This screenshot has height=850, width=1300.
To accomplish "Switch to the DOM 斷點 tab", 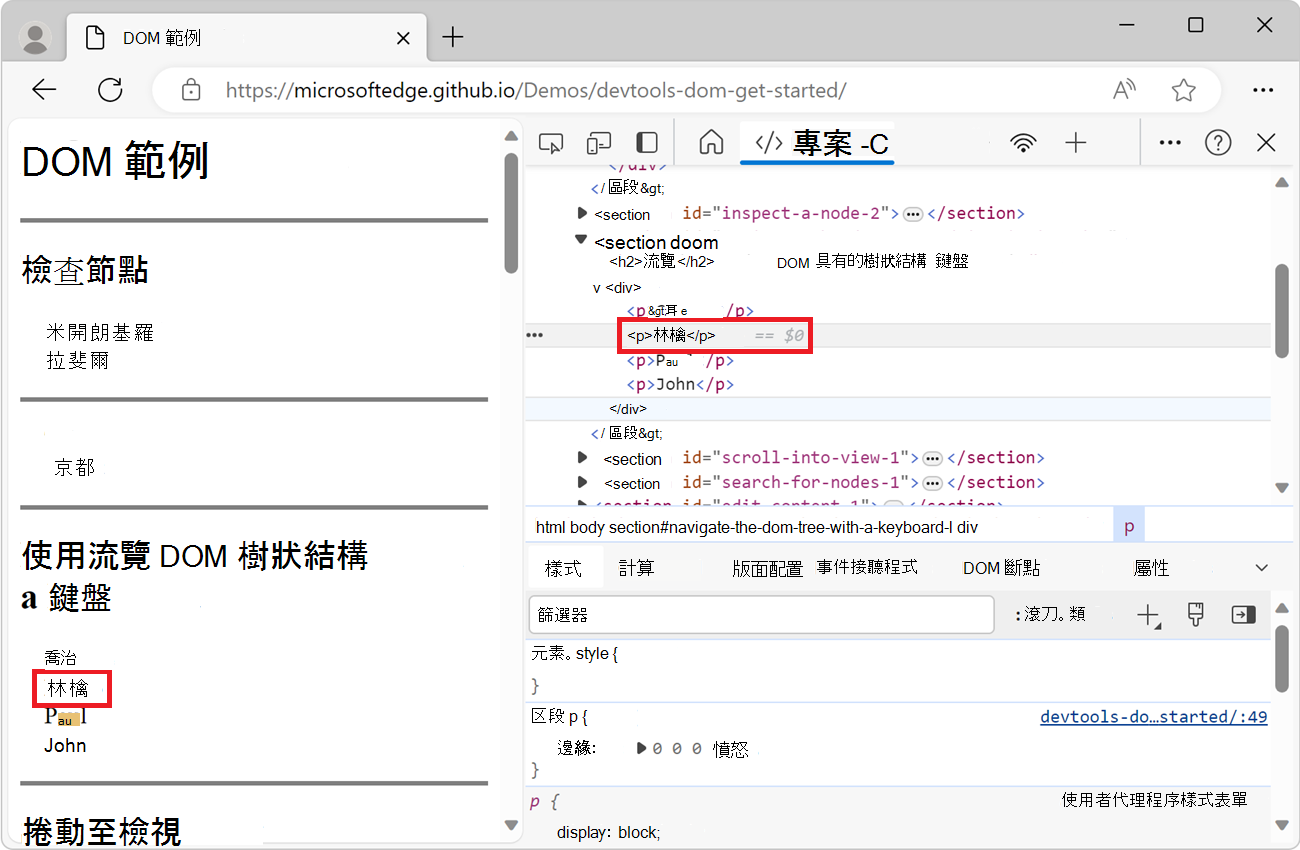I will (x=1001, y=568).
